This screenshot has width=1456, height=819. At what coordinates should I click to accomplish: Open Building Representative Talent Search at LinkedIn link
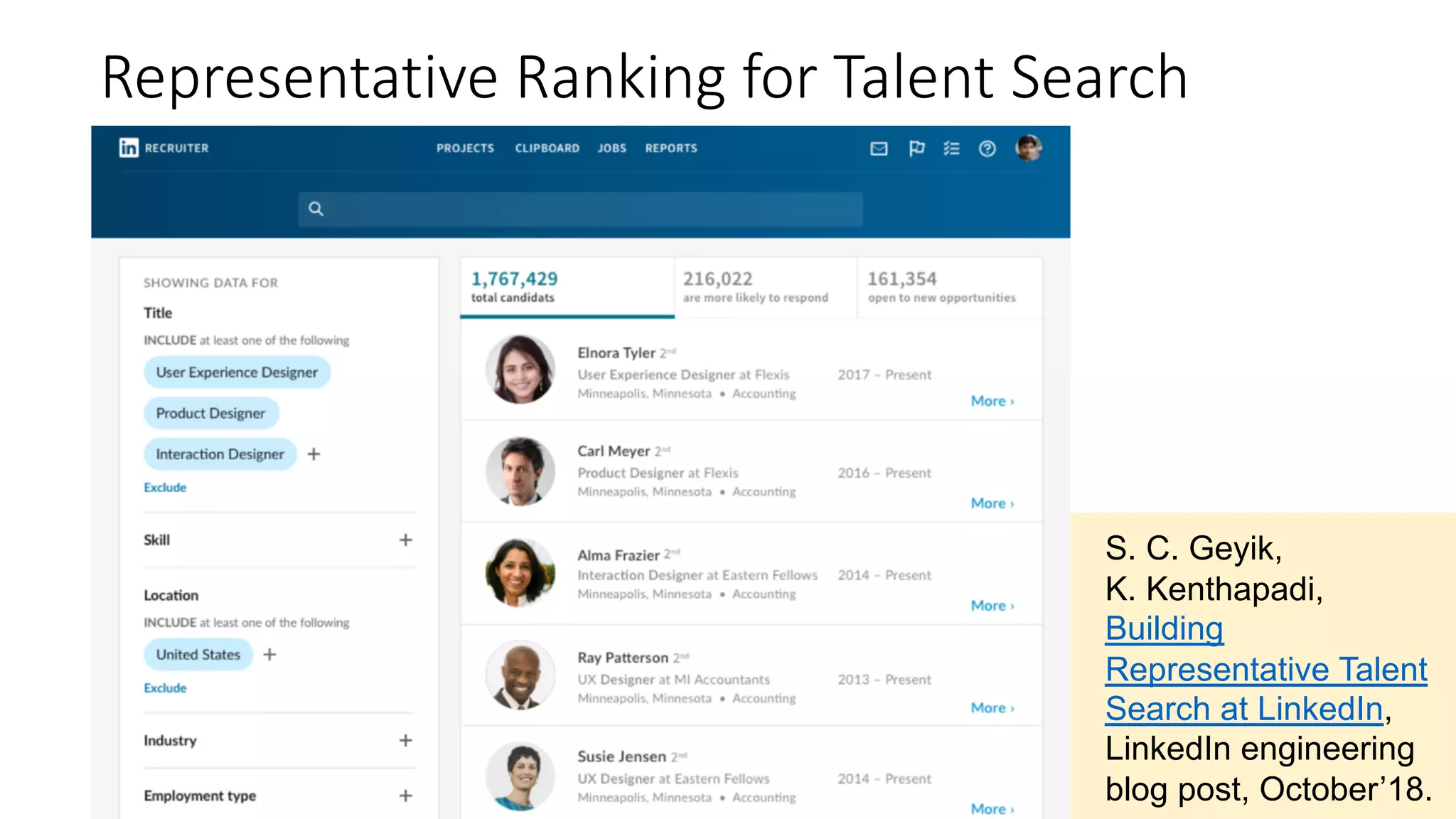pos(1266,669)
